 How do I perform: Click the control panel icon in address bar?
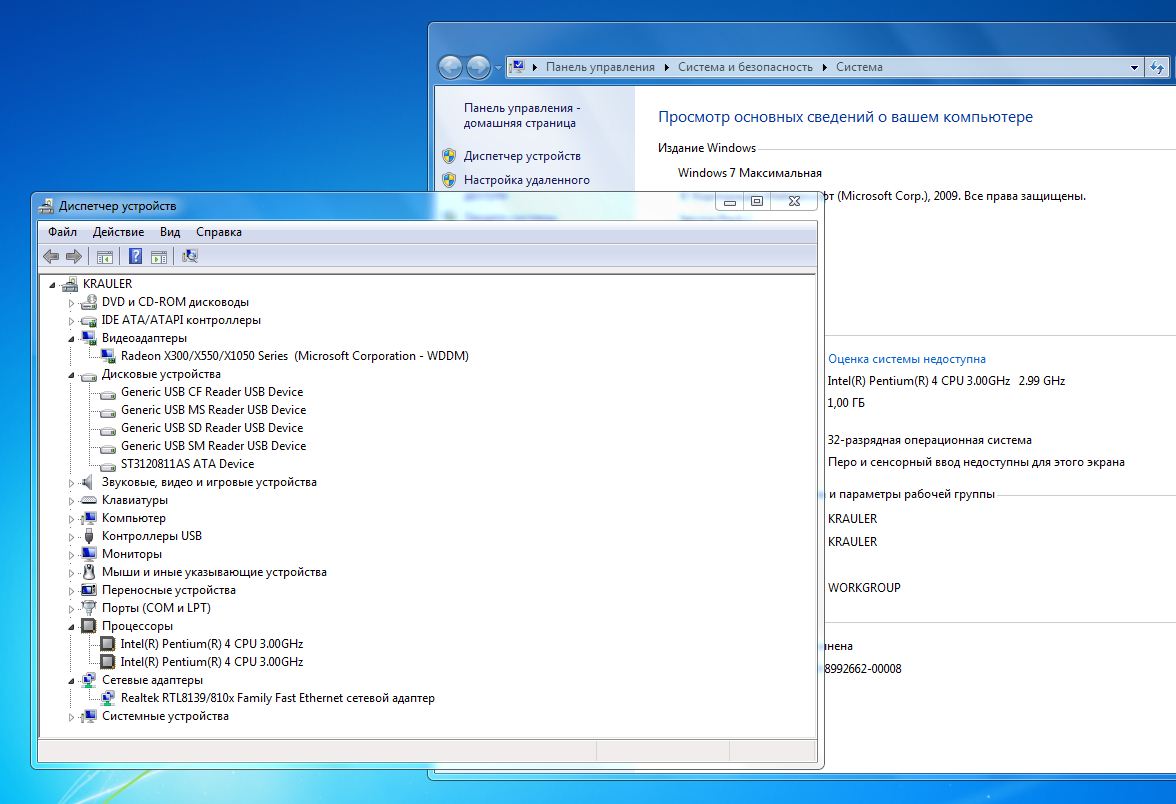(517, 67)
